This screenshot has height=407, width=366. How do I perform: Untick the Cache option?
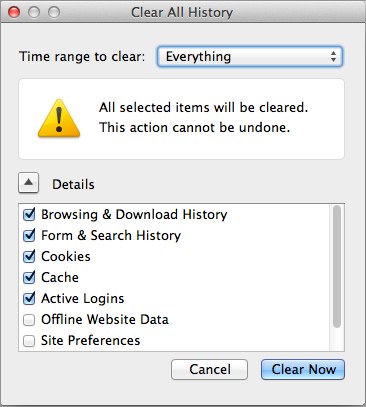tap(29, 277)
